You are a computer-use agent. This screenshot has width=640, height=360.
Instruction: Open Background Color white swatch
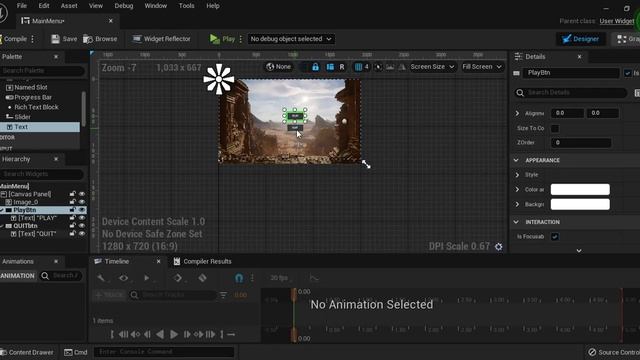pyautogui.click(x=580, y=204)
